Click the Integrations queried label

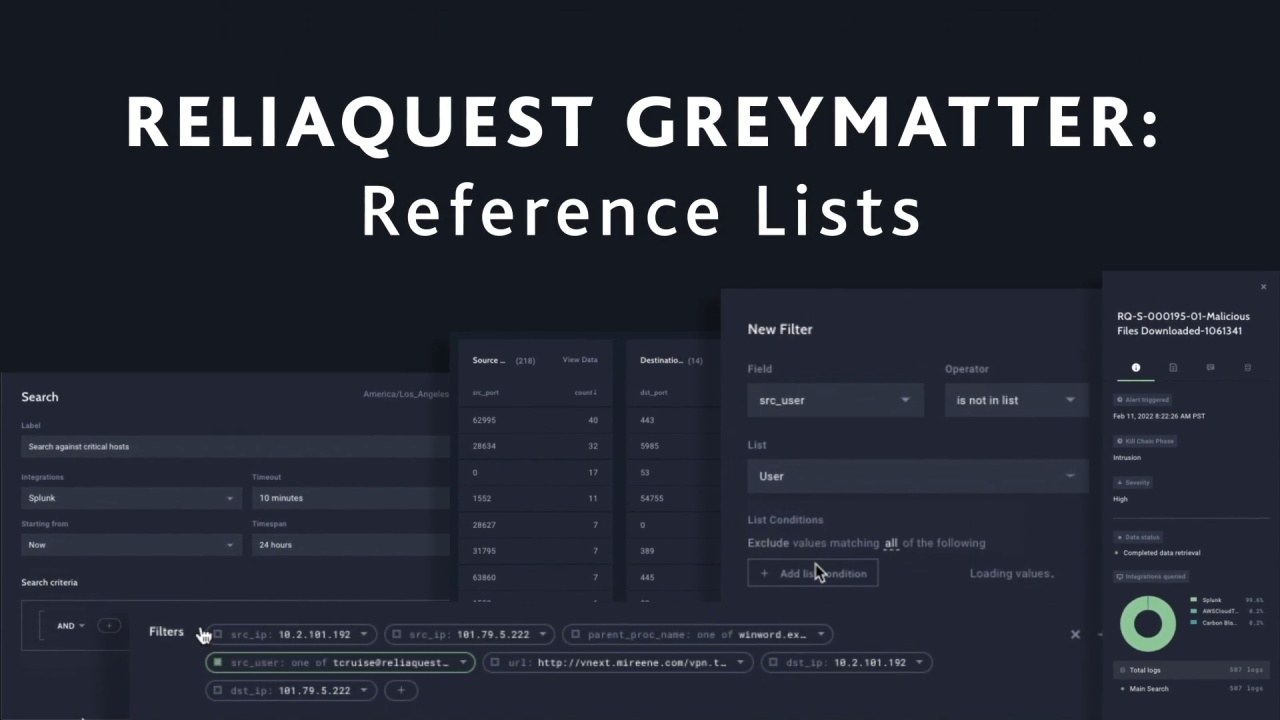[1151, 577]
